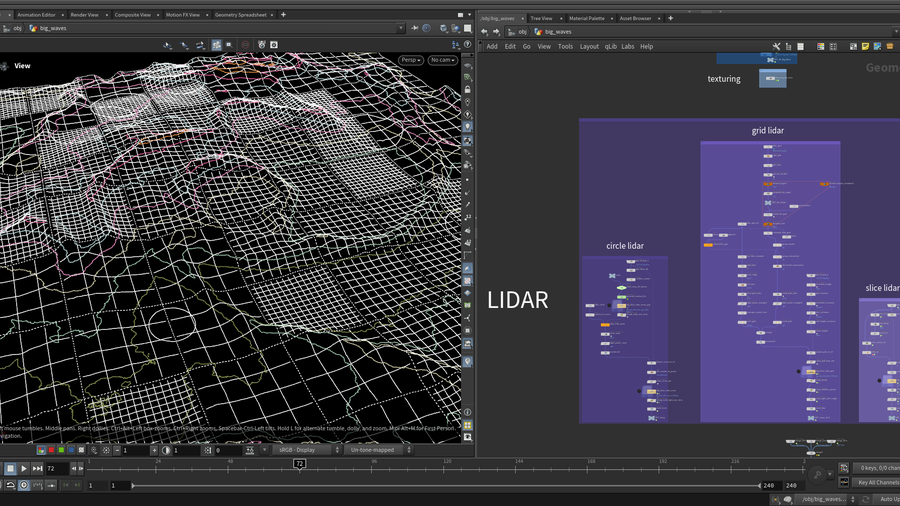The image size is (900, 506).
Task: Open the Geometry Spreadsheet tab
Action: 240,15
